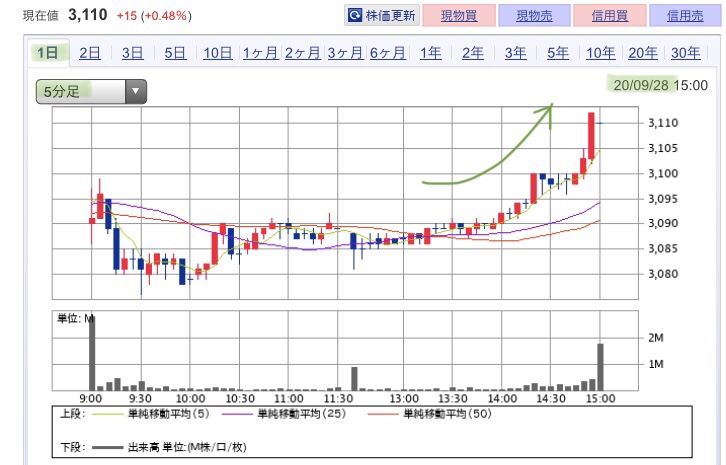Click the tall 9:00 opening volume bar
The image size is (726, 465).
92,353
